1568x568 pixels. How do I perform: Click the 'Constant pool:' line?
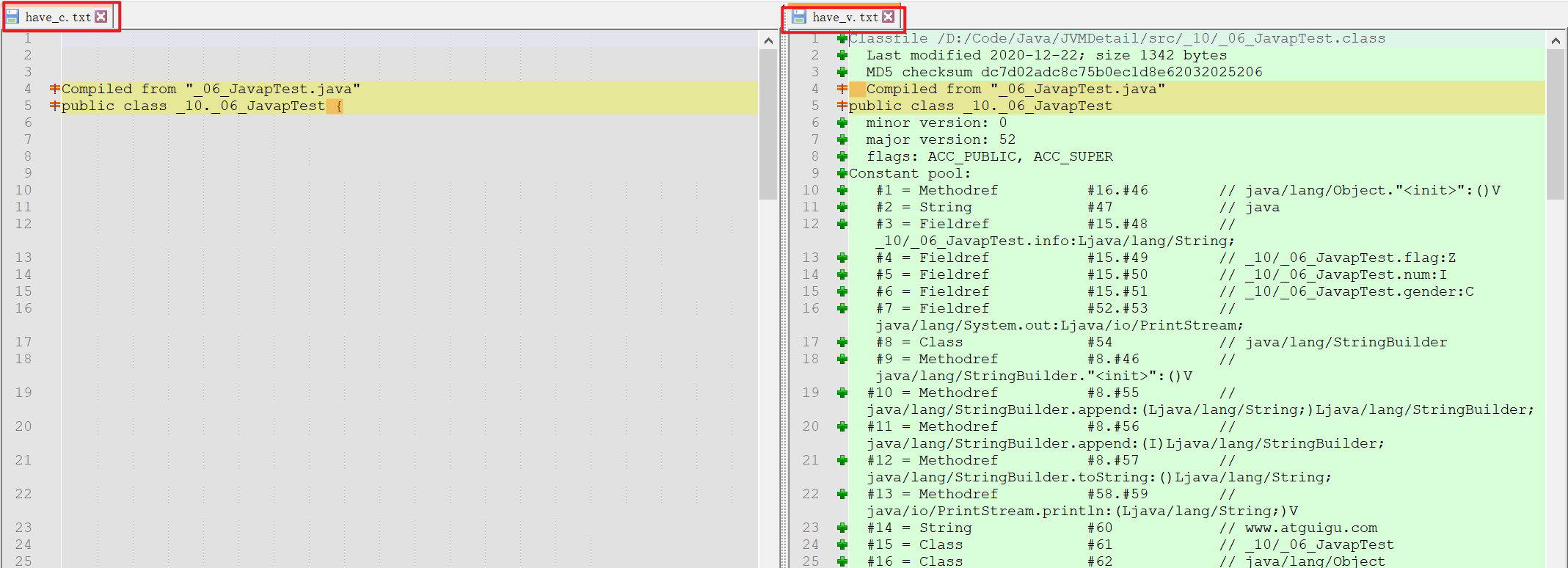pyautogui.click(x=910, y=173)
